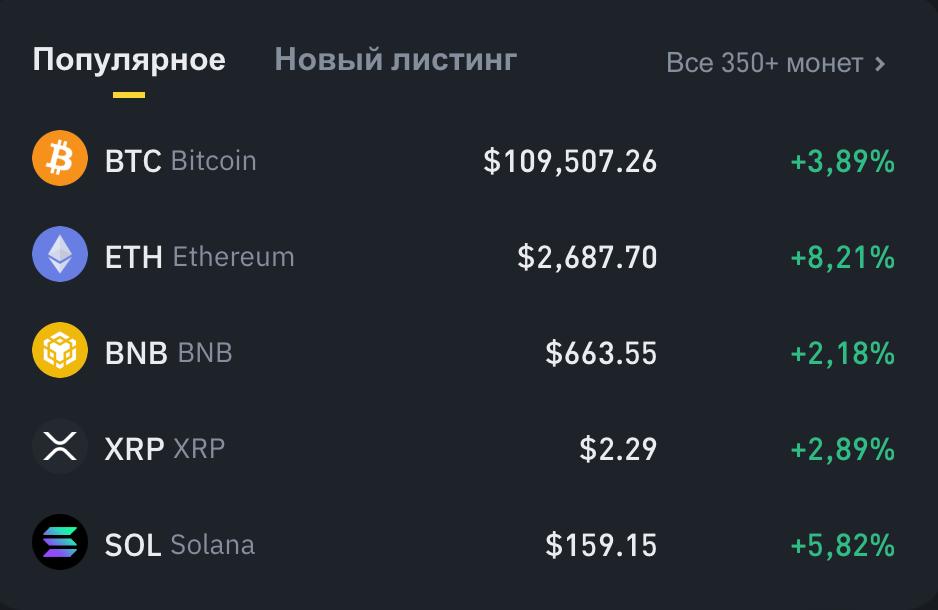Click the XRP black logo icon
Viewport: 938px width, 610px height.
tap(60, 448)
